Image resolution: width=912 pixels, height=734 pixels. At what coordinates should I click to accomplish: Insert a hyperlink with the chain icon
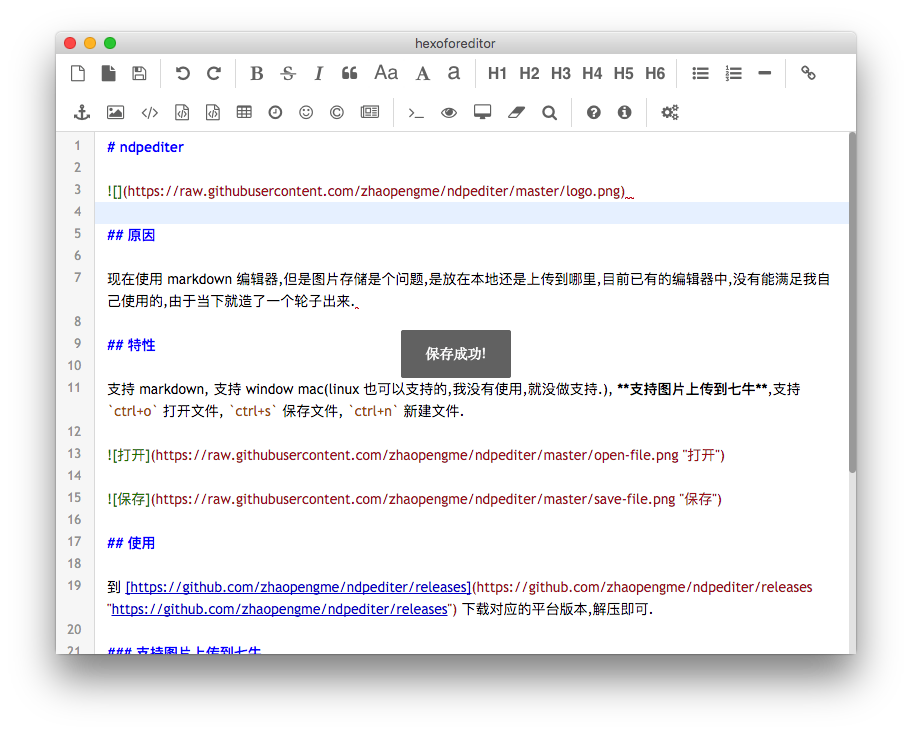pos(808,73)
